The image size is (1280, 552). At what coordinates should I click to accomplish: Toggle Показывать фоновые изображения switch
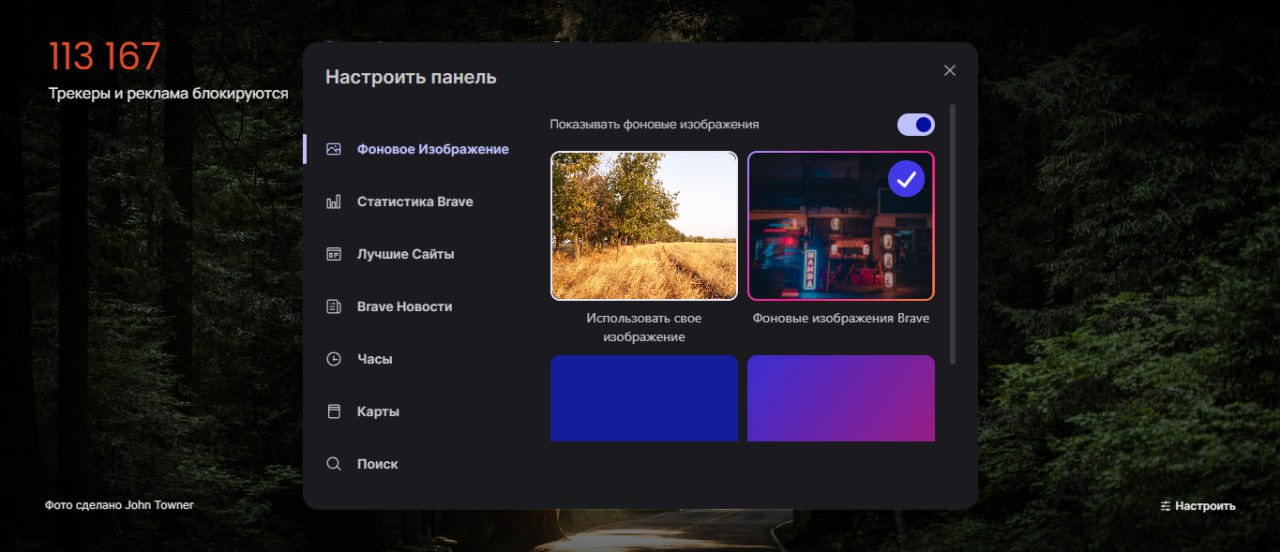(916, 124)
